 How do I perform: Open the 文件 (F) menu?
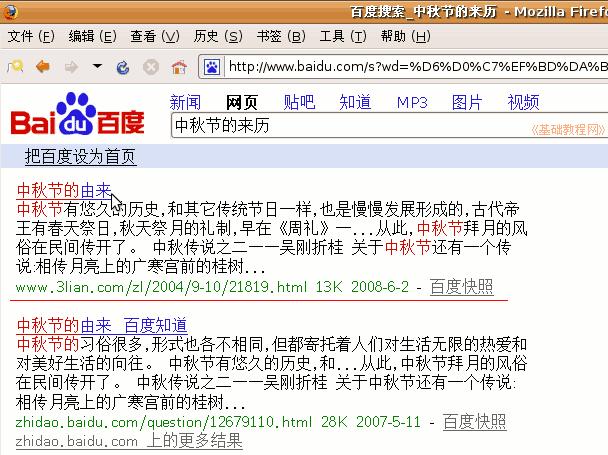click(31, 37)
